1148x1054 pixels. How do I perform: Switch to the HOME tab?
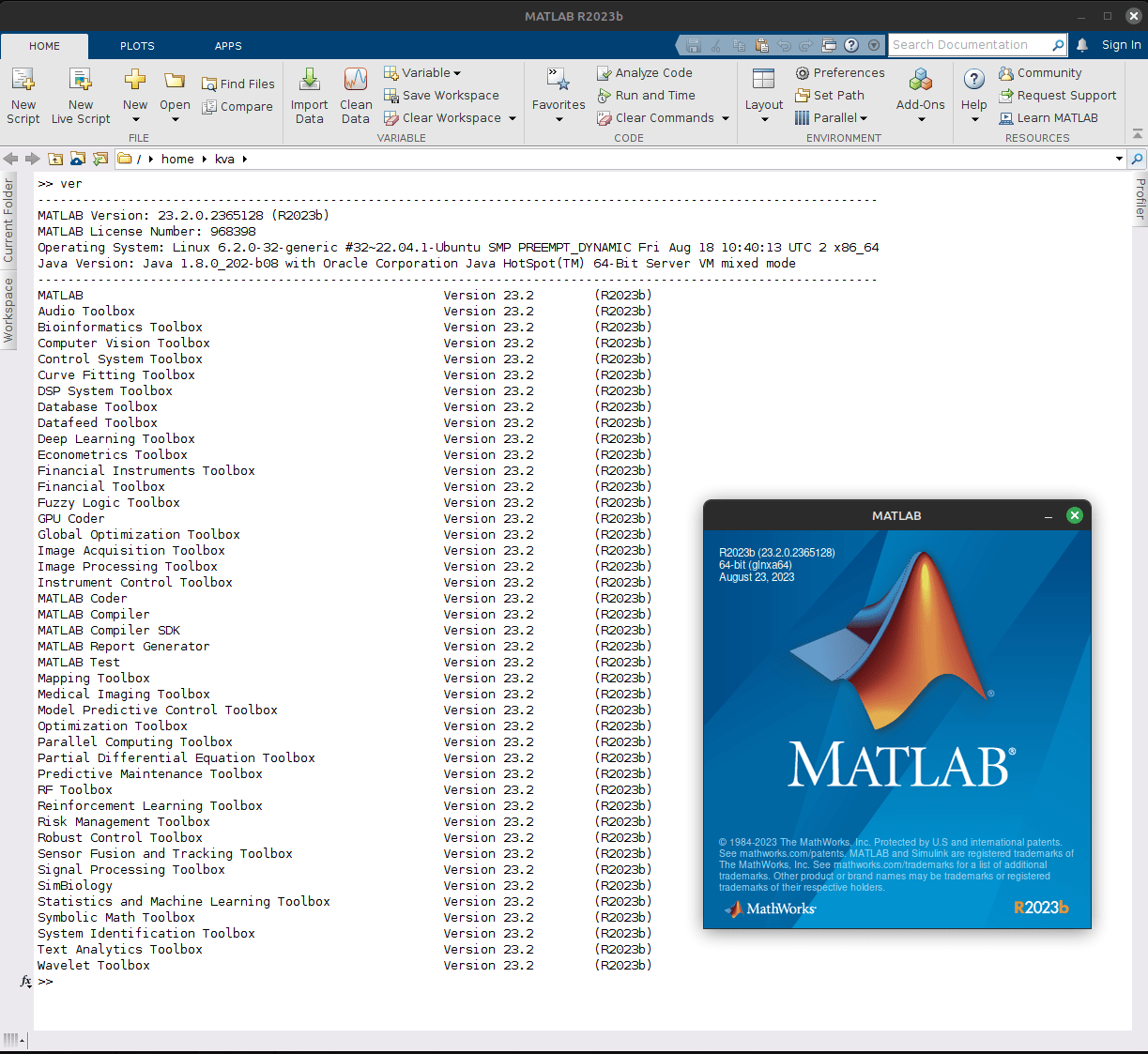[x=44, y=46]
